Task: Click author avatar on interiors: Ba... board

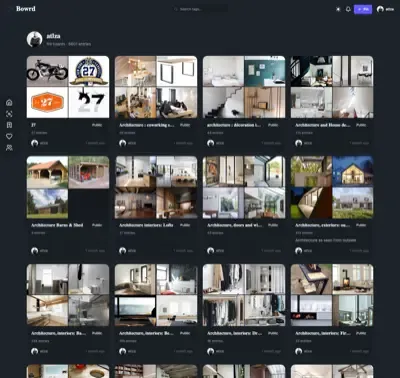Action: [34, 351]
